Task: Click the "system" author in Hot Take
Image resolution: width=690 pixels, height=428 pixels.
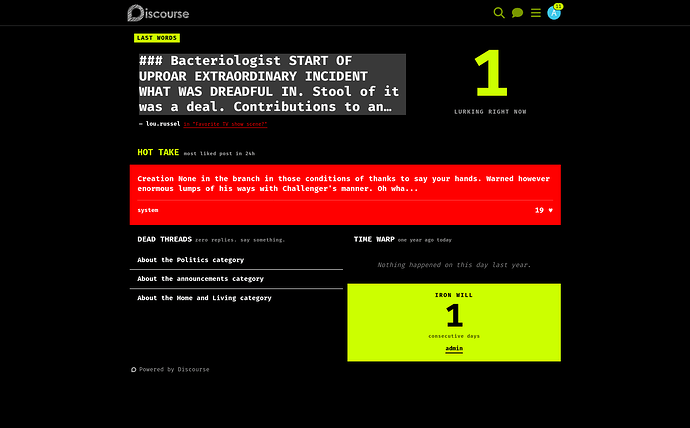Action: (147, 210)
